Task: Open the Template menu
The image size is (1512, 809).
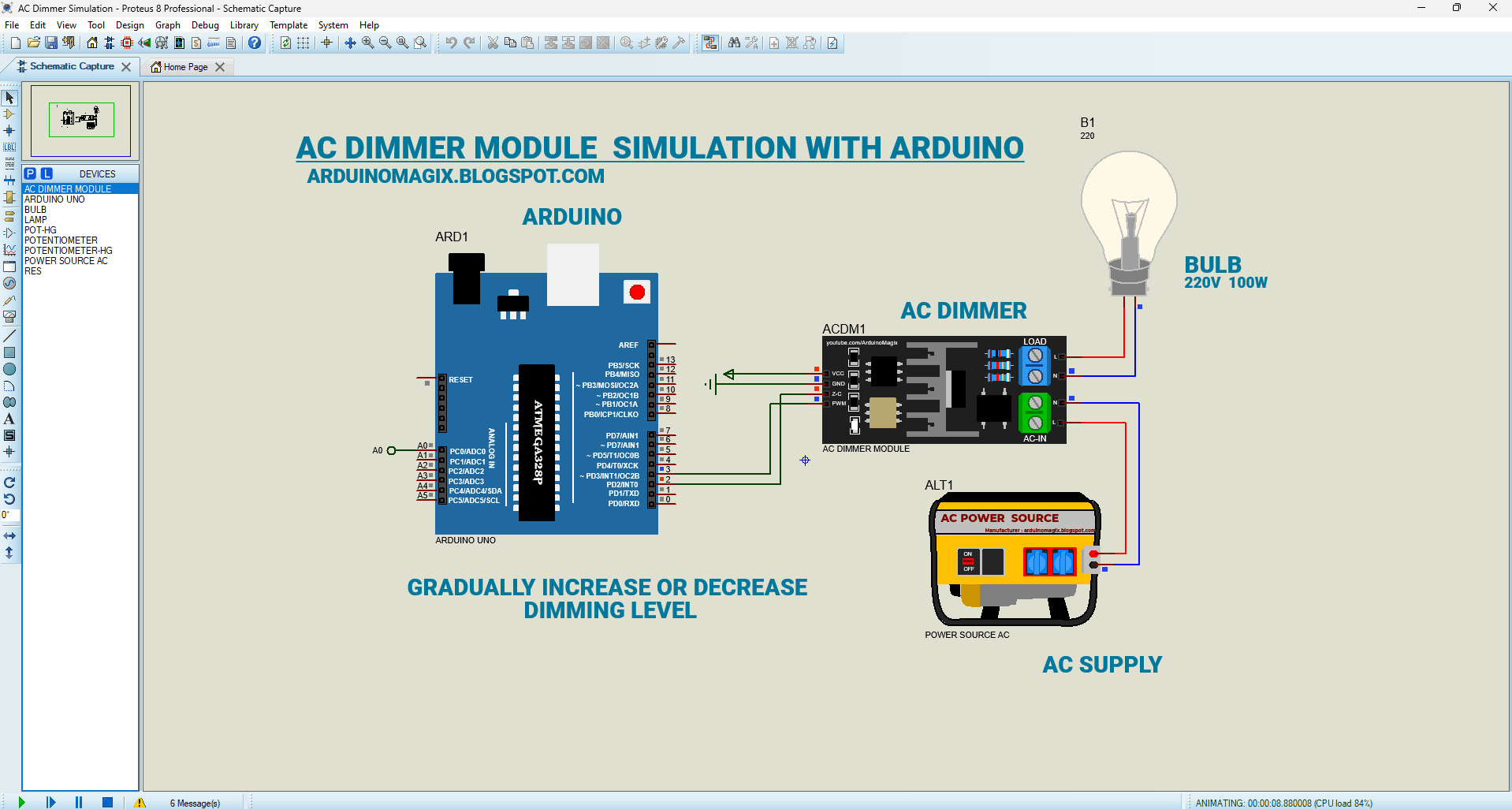Action: (289, 25)
